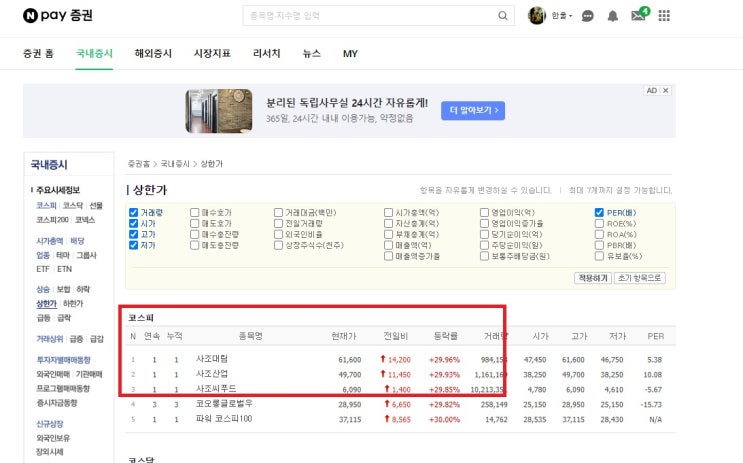Open the 코오롱글로벌우 stock link
The height and width of the screenshot is (463, 743).
point(224,404)
